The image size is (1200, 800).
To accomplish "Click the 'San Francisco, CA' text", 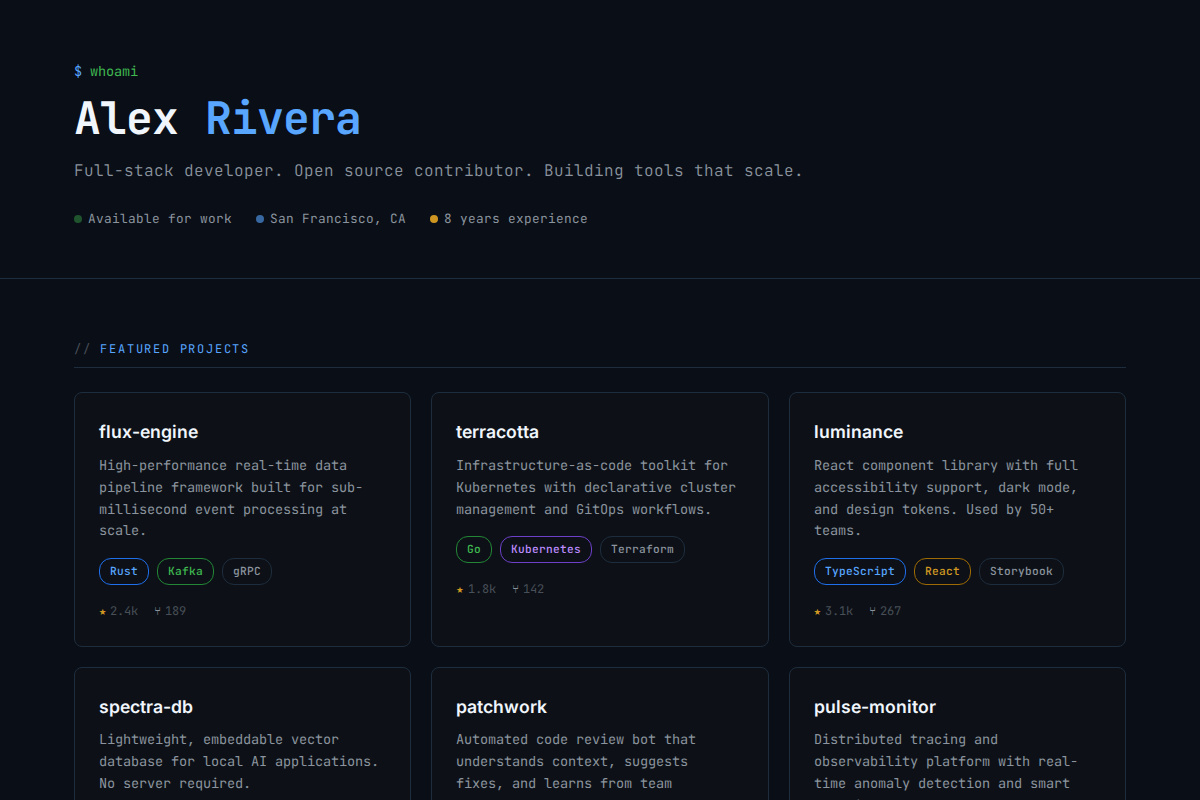I will point(338,219).
